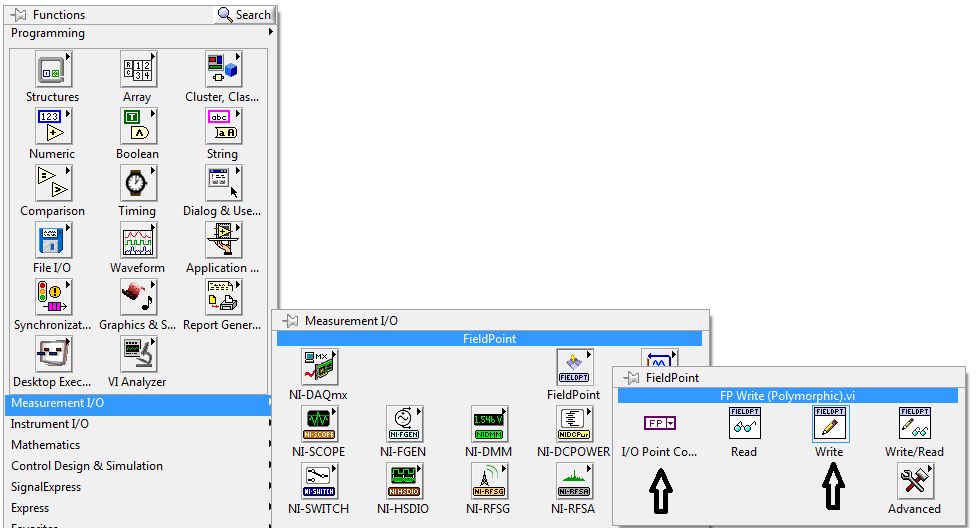Open the NI-DMM subpalette
Viewport: 977px width, 528px height.
(x=489, y=425)
